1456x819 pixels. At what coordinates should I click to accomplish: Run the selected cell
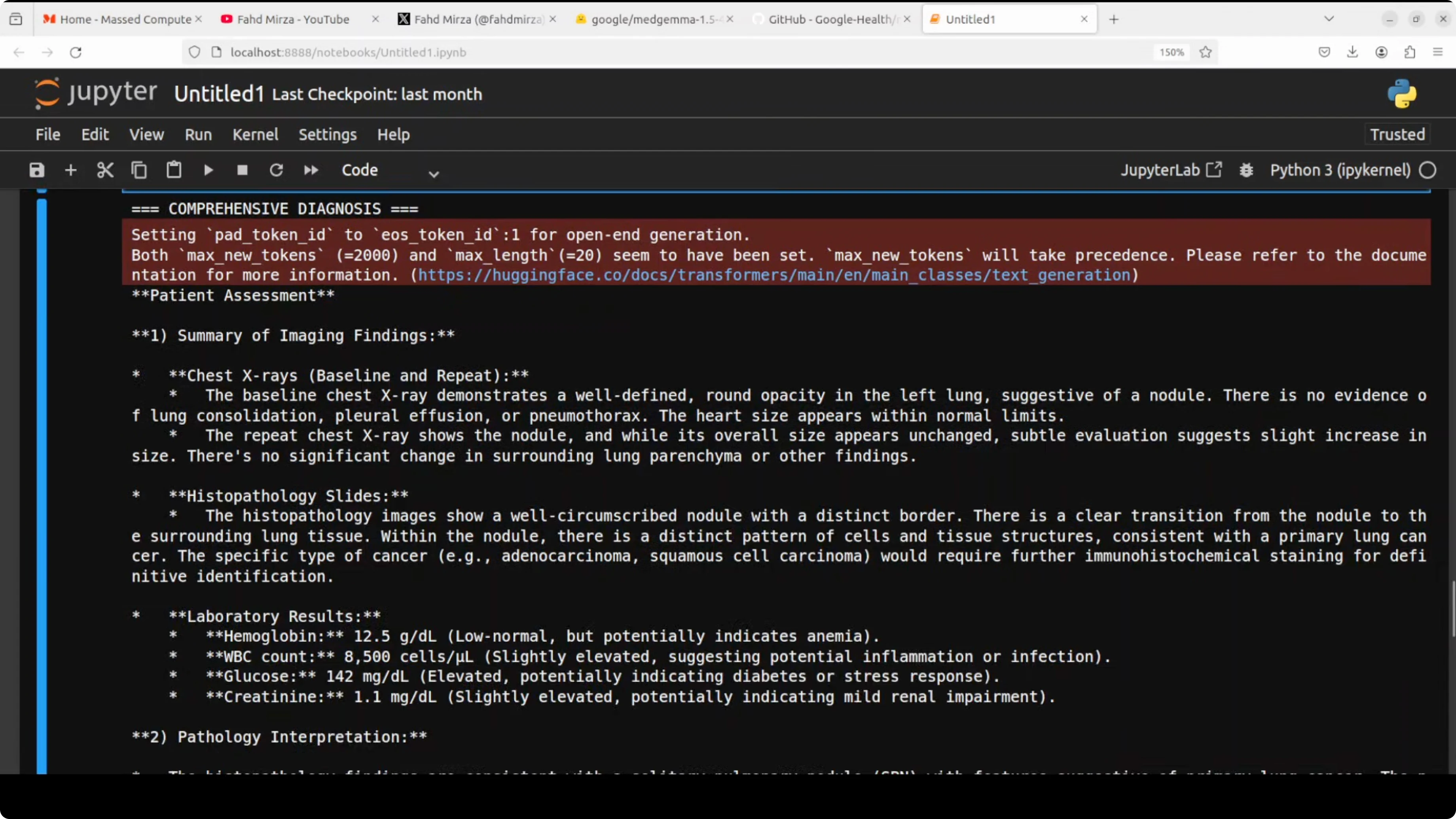(208, 170)
